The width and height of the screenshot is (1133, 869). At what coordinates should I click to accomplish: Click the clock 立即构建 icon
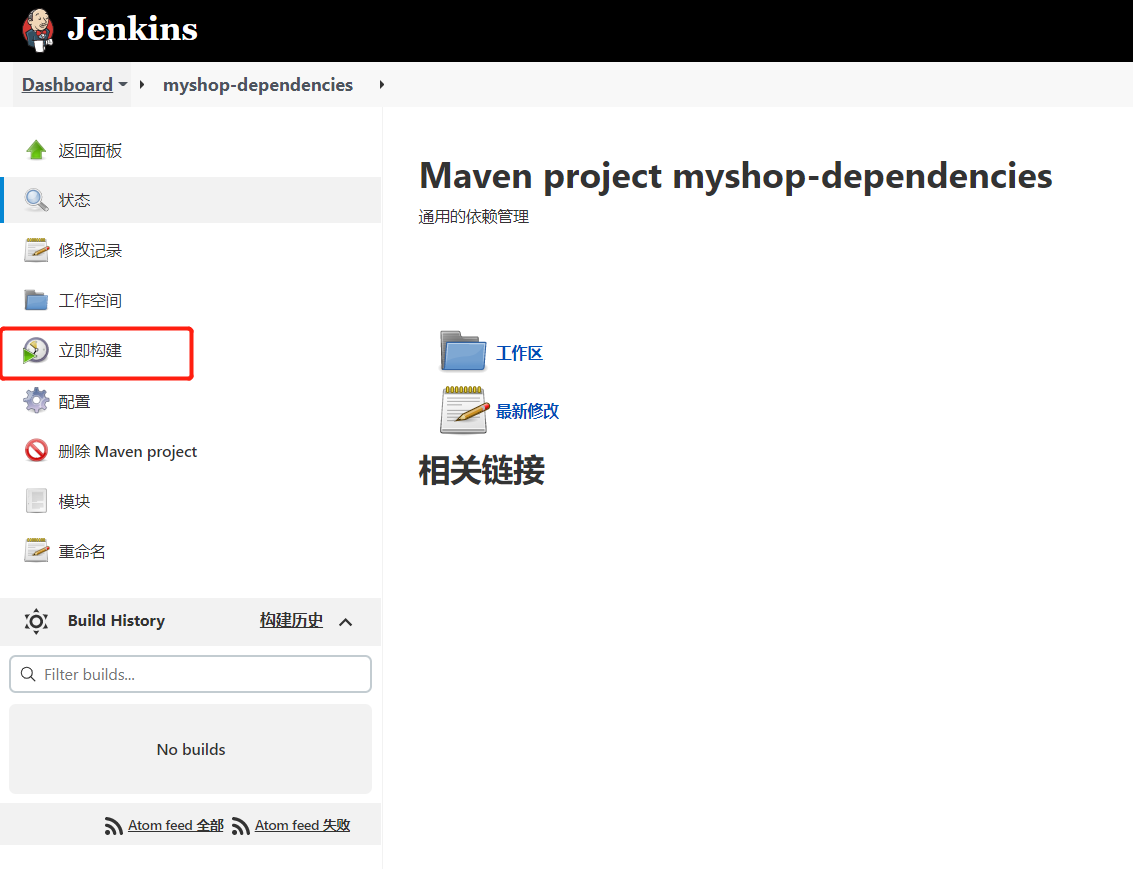[x=35, y=350]
